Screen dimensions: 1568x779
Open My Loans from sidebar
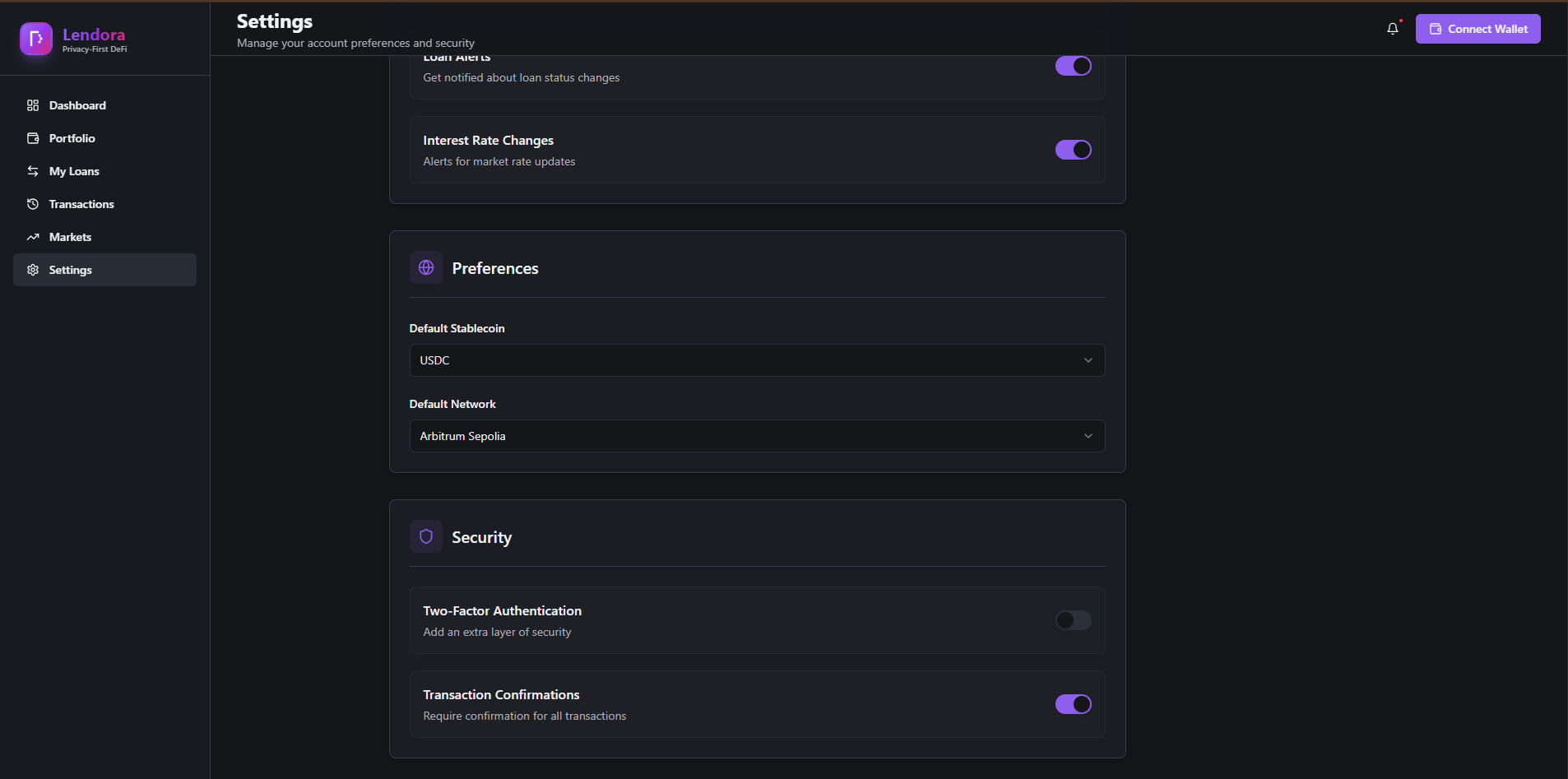click(74, 171)
